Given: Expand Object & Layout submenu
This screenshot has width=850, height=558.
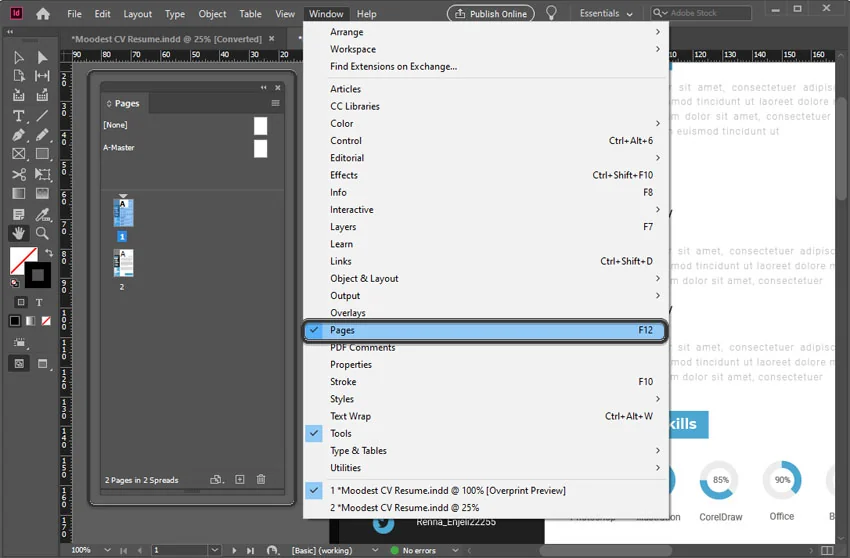Looking at the screenshot, I should [485, 278].
